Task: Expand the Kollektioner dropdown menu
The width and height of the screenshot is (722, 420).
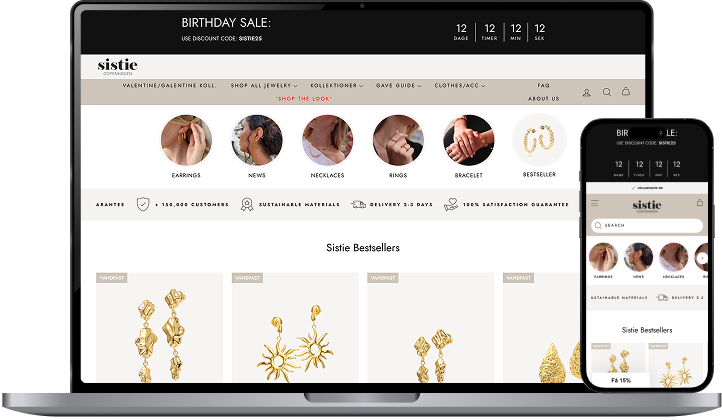Action: click(337, 86)
